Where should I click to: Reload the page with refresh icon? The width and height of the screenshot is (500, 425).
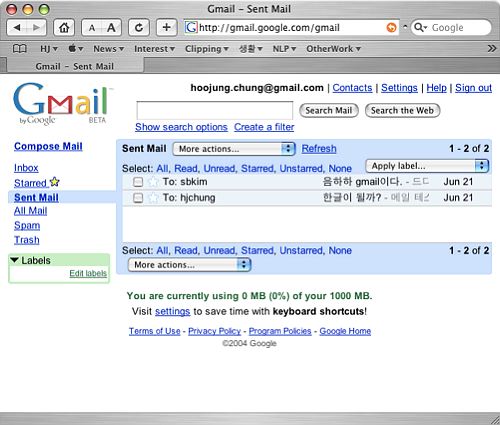click(139, 28)
